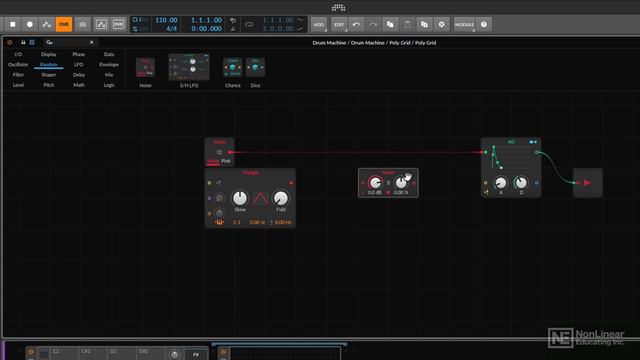The width and height of the screenshot is (640, 360).
Task: Toggle the loop button in the transport
Action: point(249,24)
